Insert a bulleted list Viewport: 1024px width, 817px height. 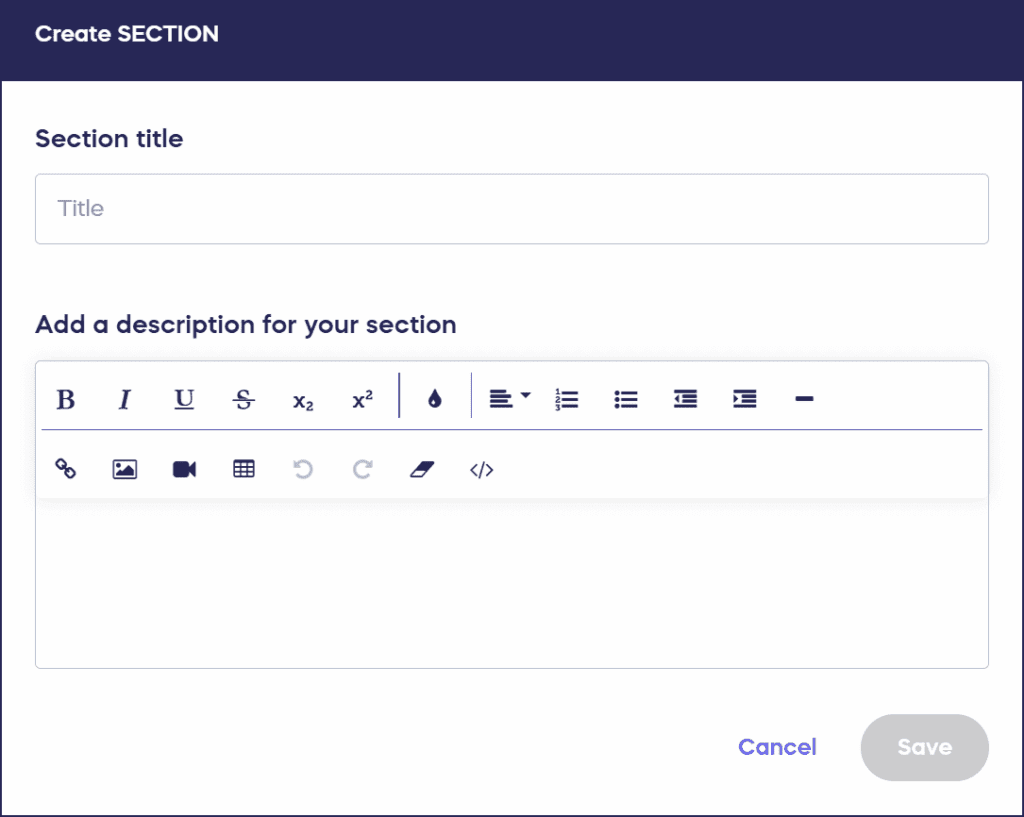click(625, 399)
